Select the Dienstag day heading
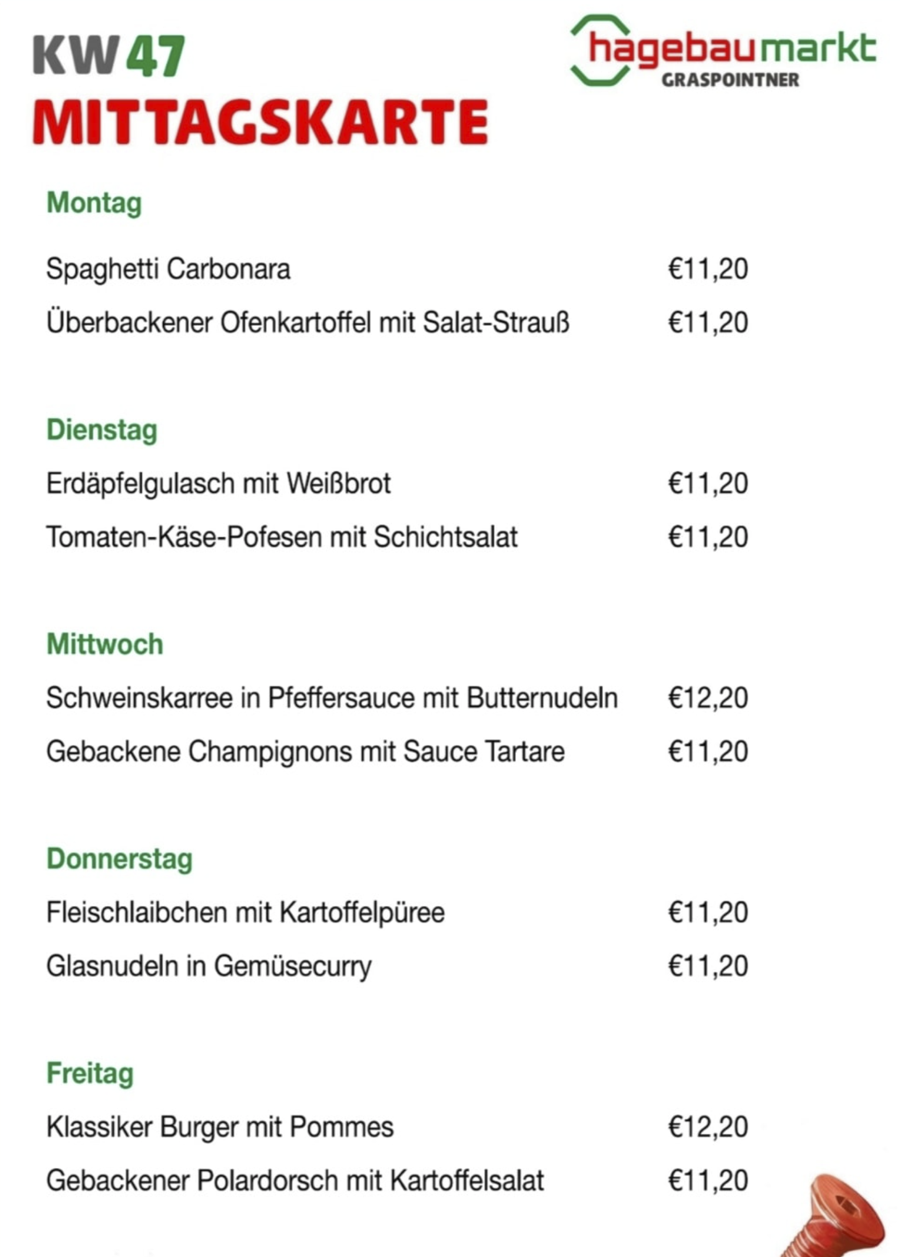 [x=102, y=431]
